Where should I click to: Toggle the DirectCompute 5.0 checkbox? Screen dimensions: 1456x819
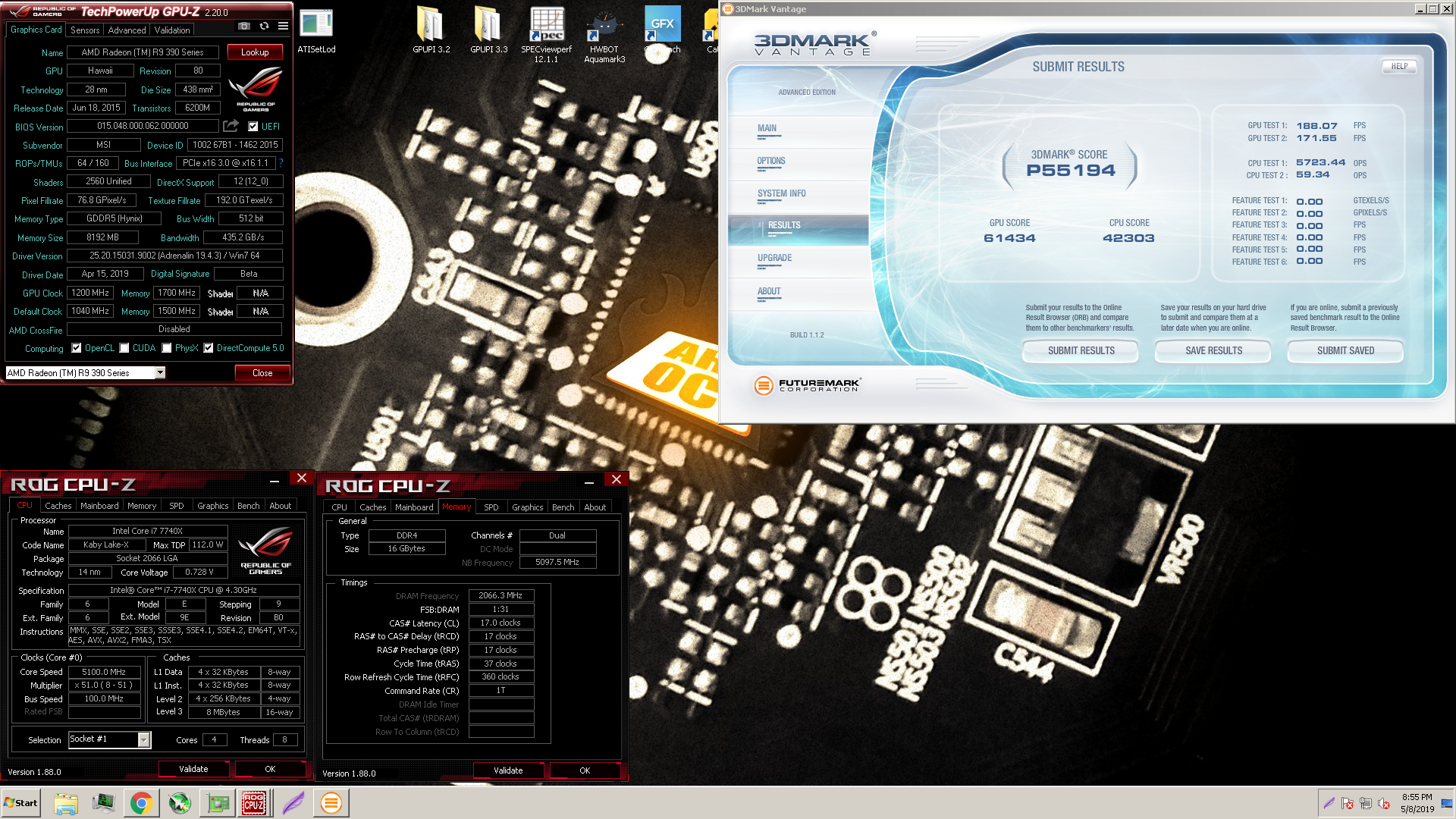209,348
